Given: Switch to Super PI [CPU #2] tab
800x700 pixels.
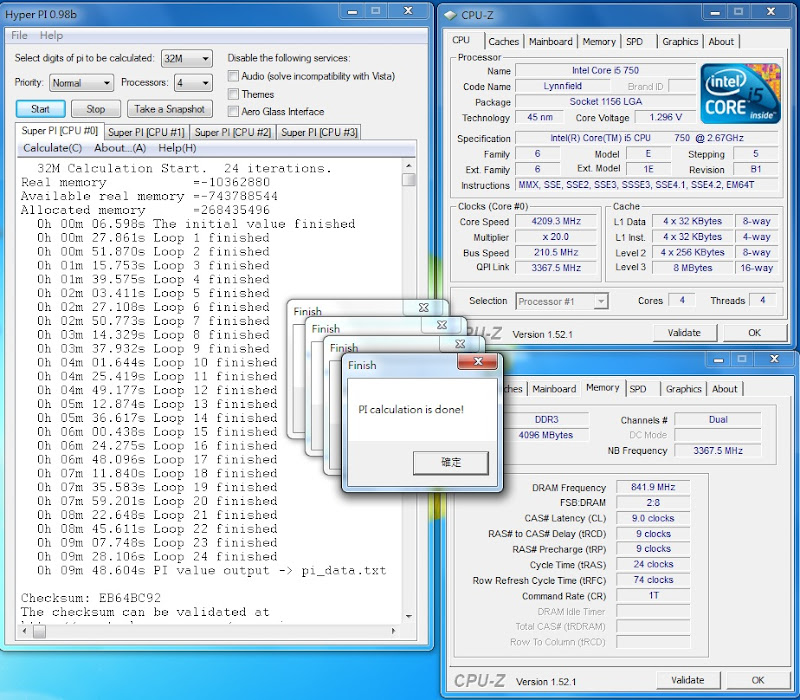Looking at the screenshot, I should 233,132.
